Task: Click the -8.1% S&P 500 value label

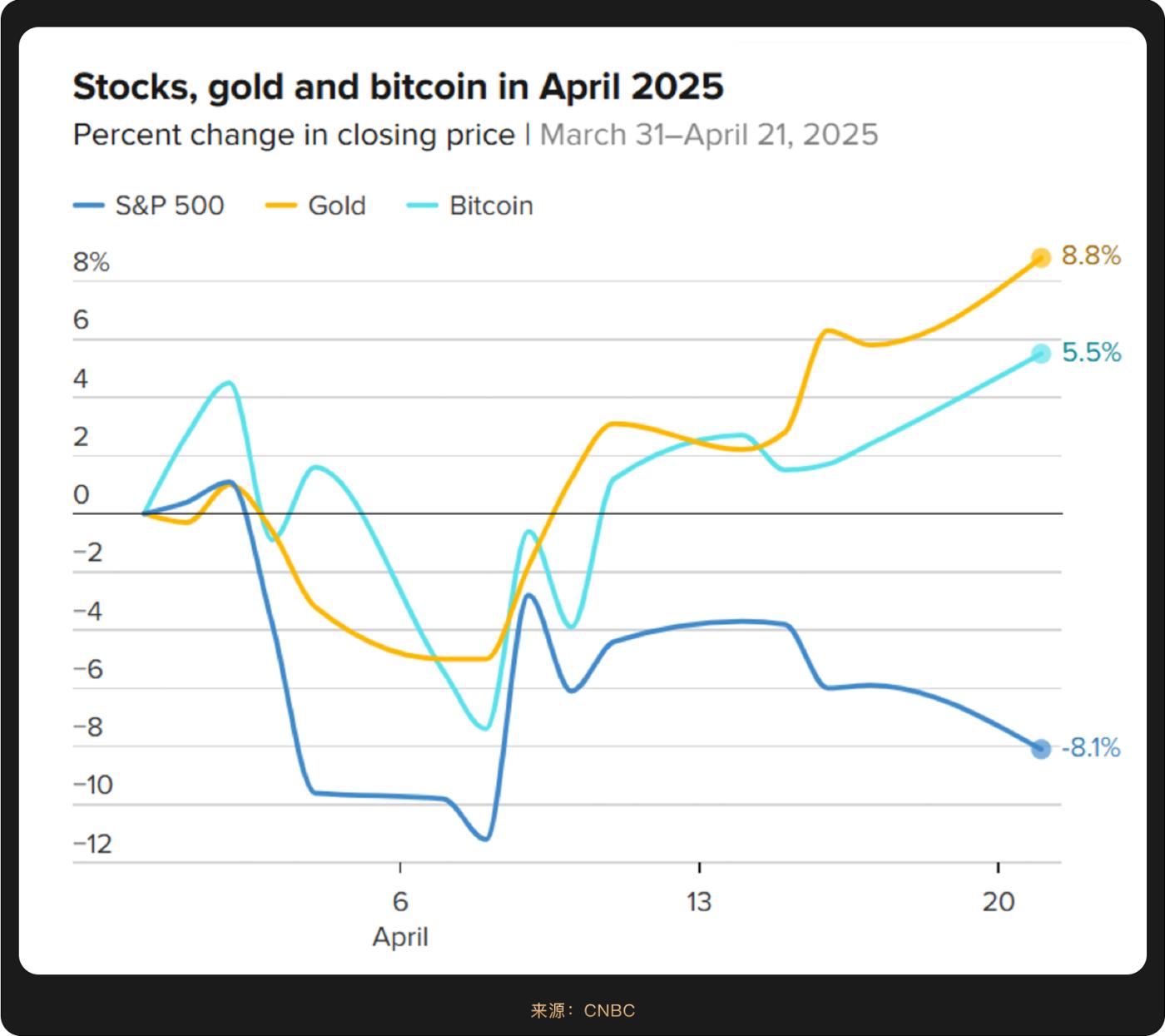Action: coord(1091,748)
